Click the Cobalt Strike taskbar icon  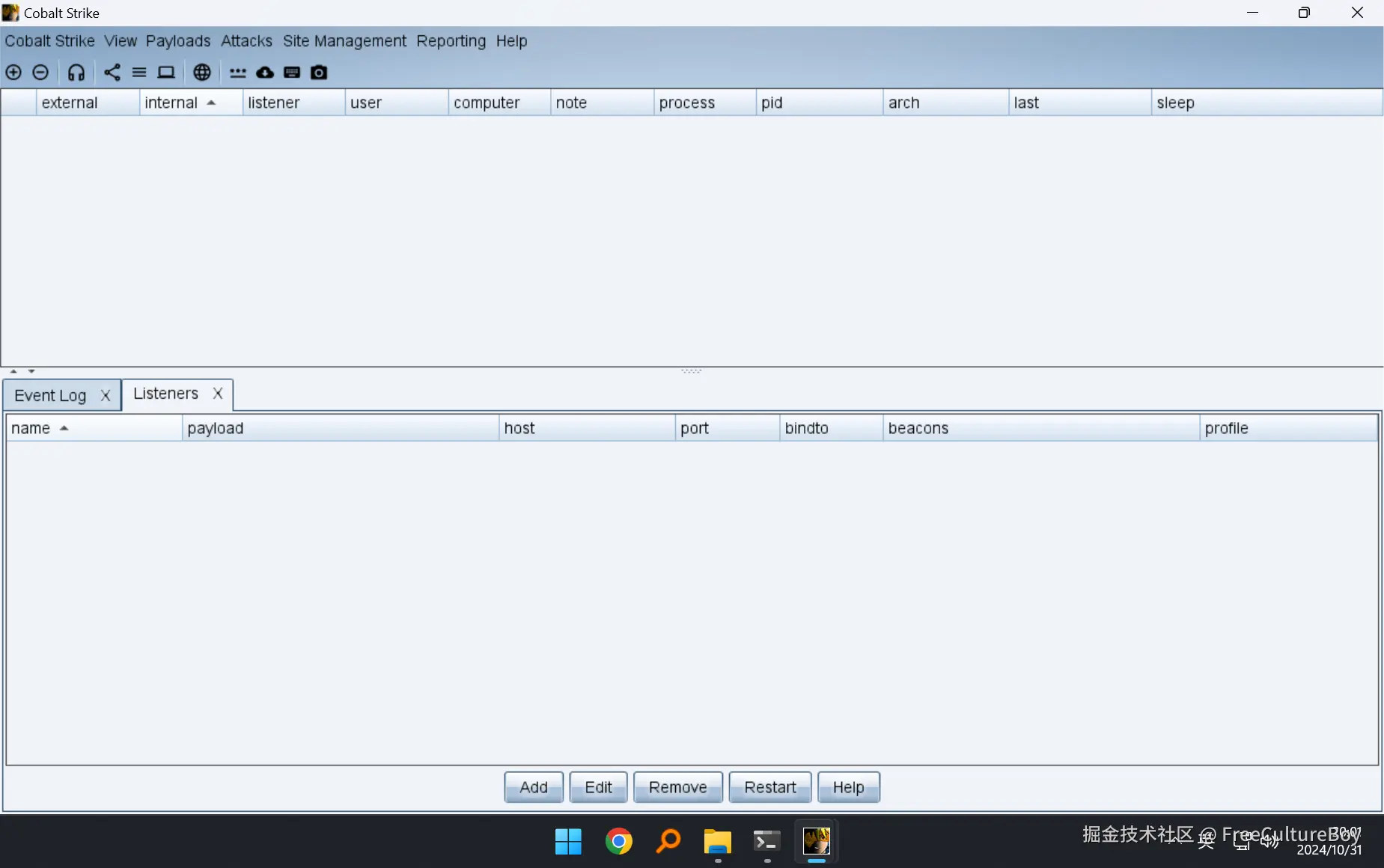[x=817, y=842]
